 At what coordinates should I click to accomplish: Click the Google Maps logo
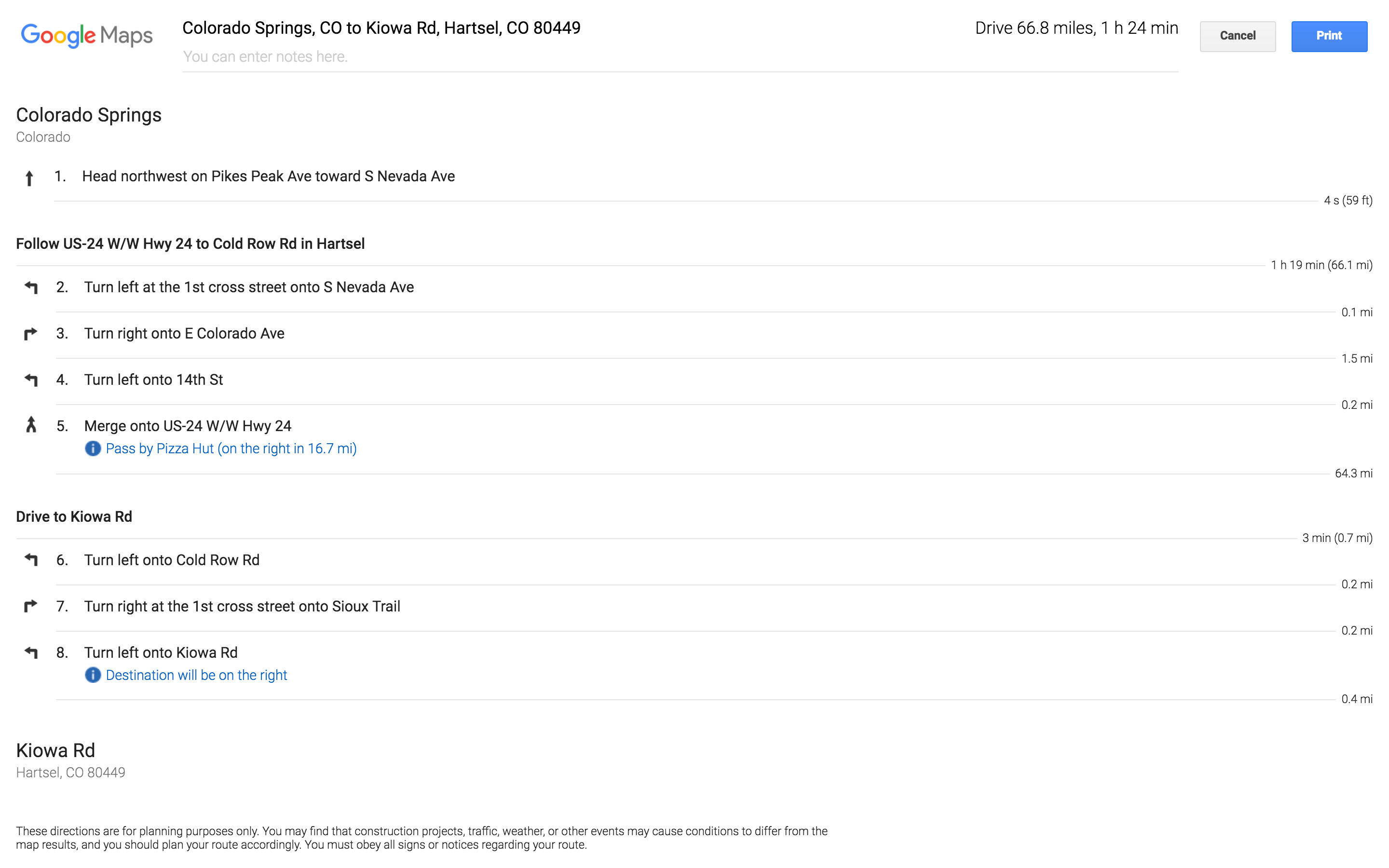click(x=87, y=36)
